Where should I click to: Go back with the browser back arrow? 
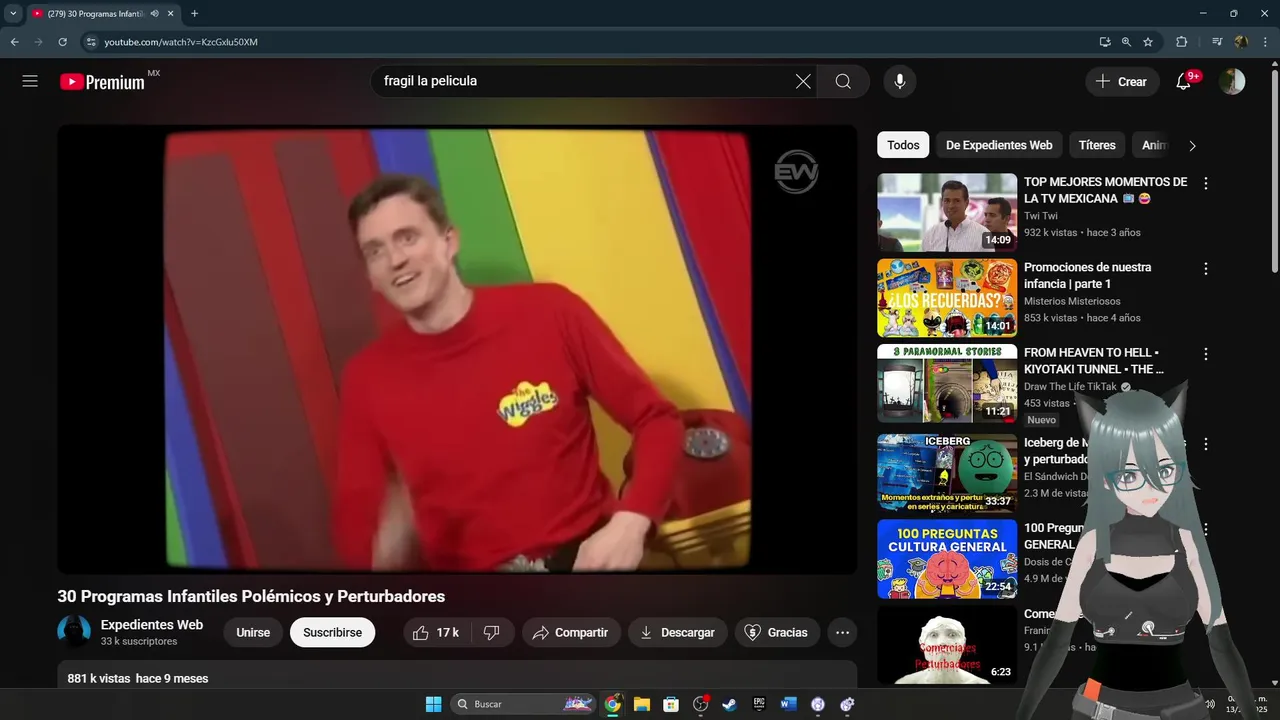pos(14,42)
